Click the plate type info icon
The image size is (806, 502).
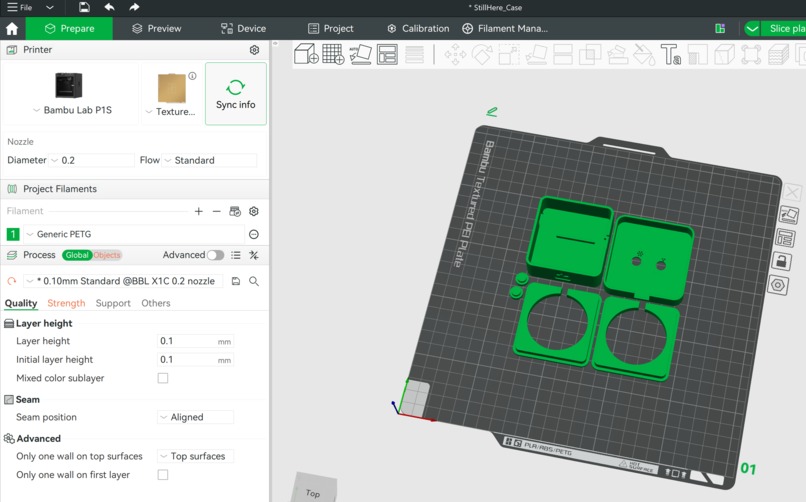pyautogui.click(x=192, y=76)
